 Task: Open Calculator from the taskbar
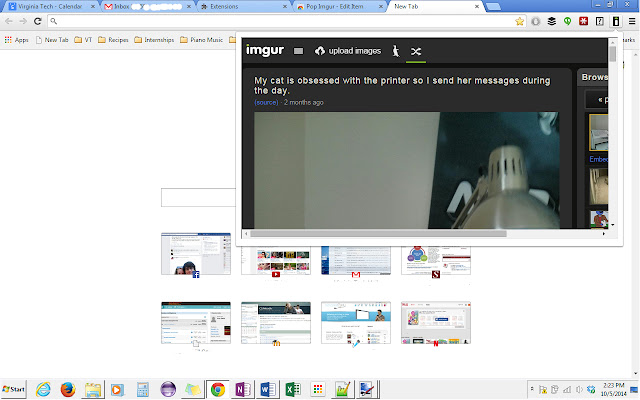(142, 389)
